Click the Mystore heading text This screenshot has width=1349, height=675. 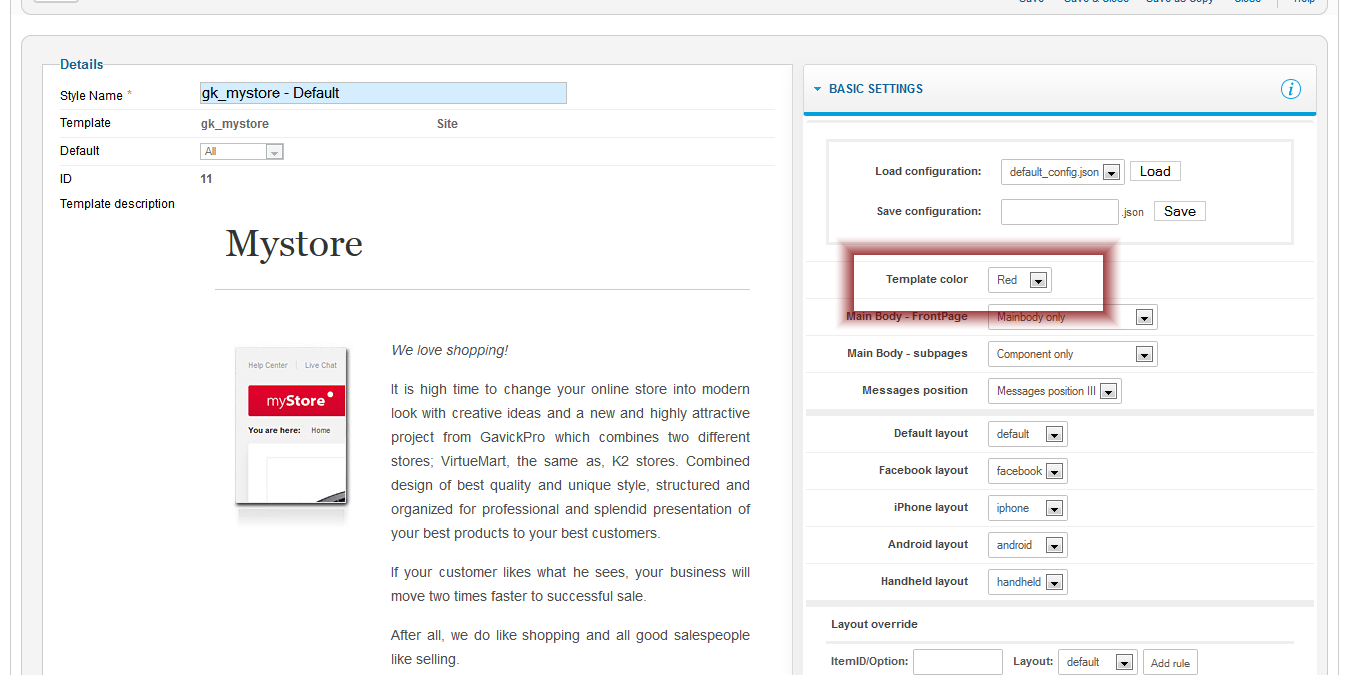click(294, 243)
